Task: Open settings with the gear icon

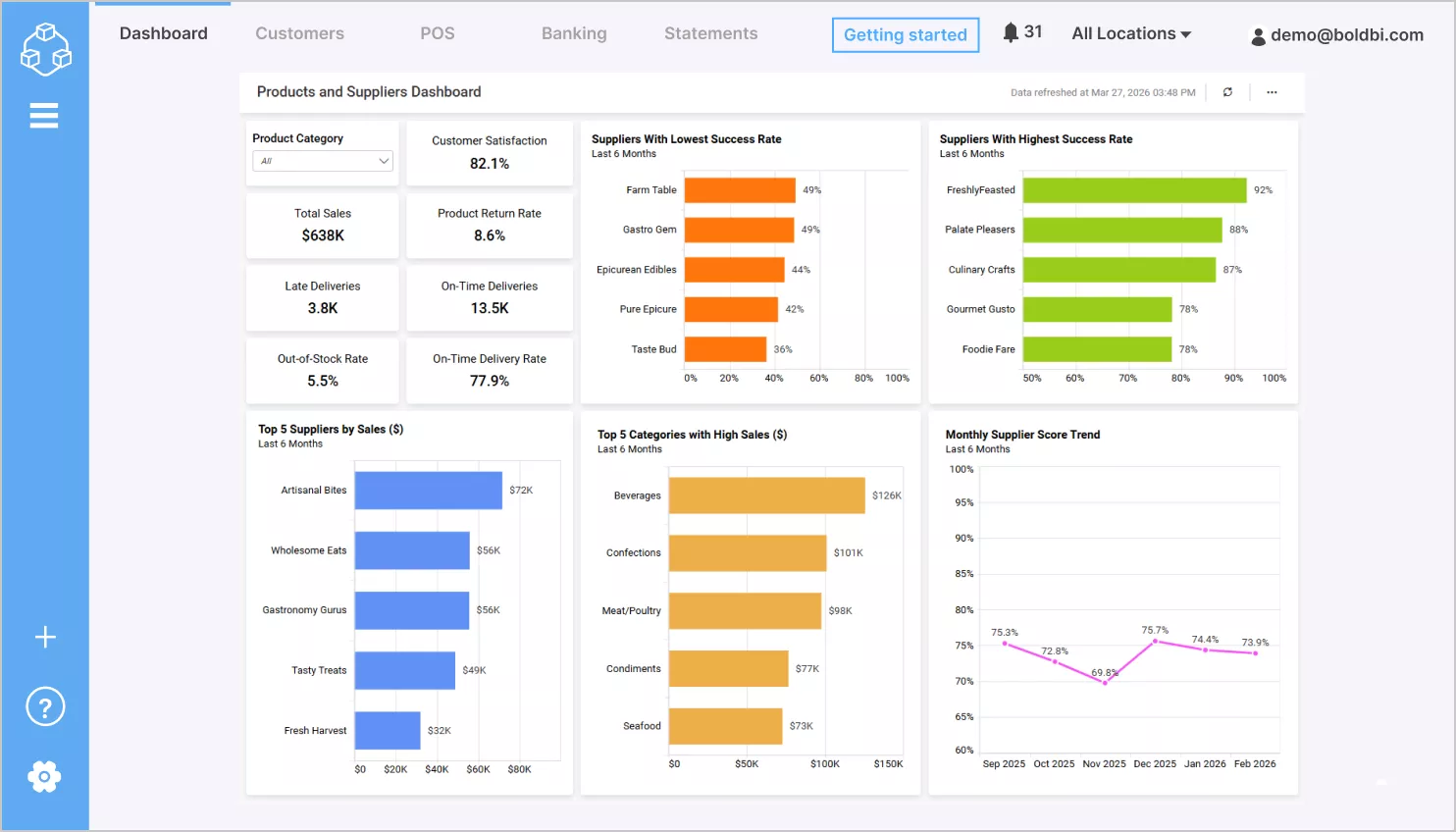Action: 44,776
